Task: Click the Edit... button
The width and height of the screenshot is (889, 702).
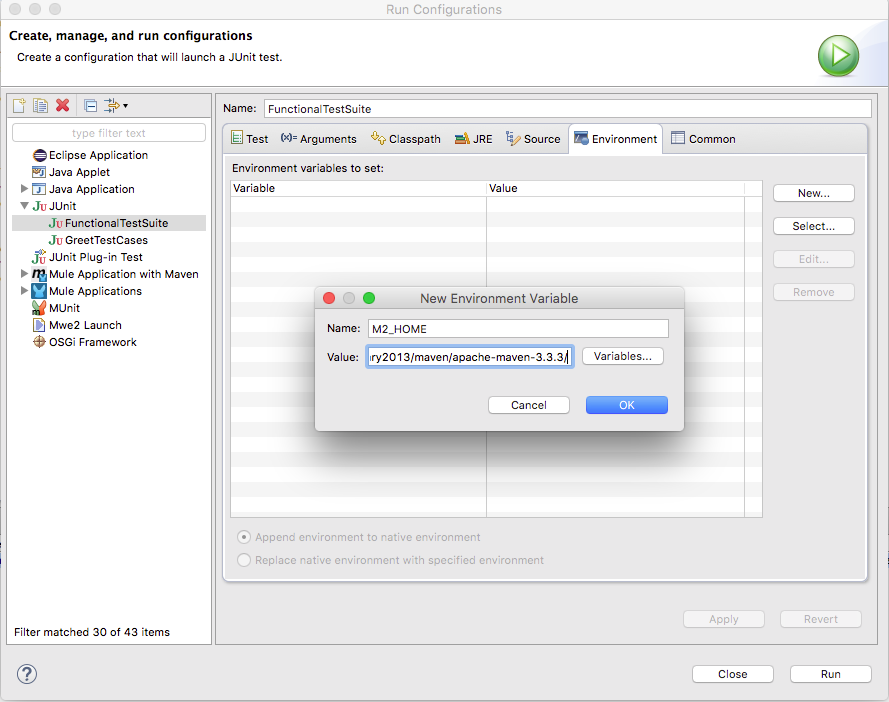Action: [814, 259]
